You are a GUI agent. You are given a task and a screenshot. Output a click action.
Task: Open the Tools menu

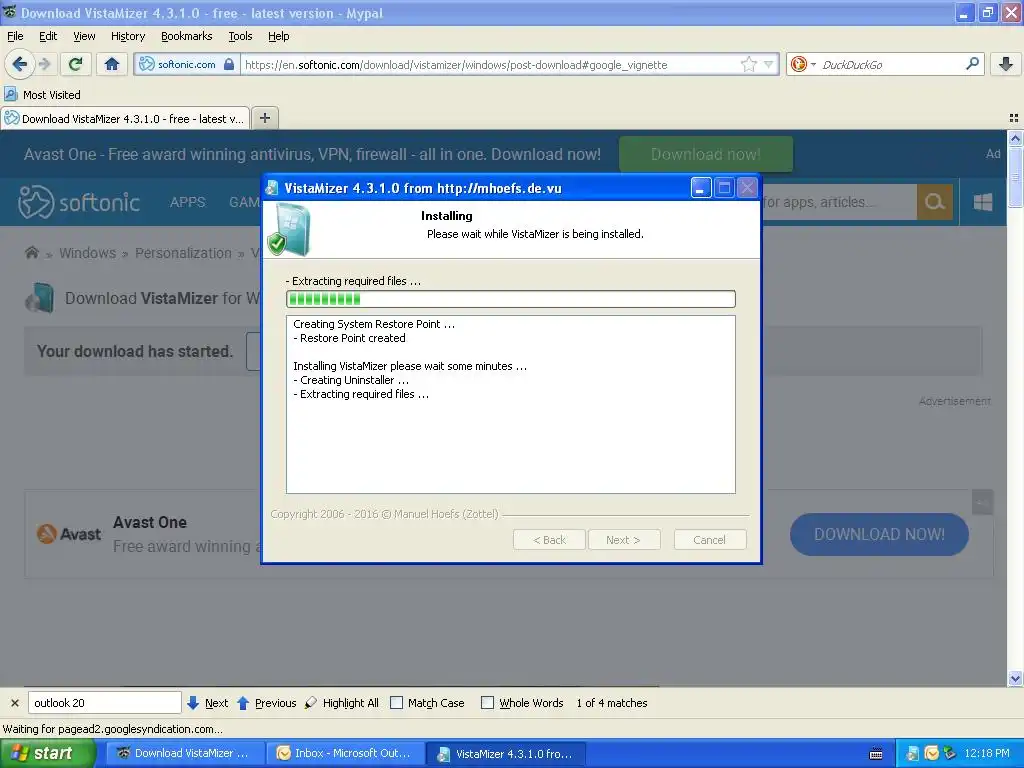[240, 36]
